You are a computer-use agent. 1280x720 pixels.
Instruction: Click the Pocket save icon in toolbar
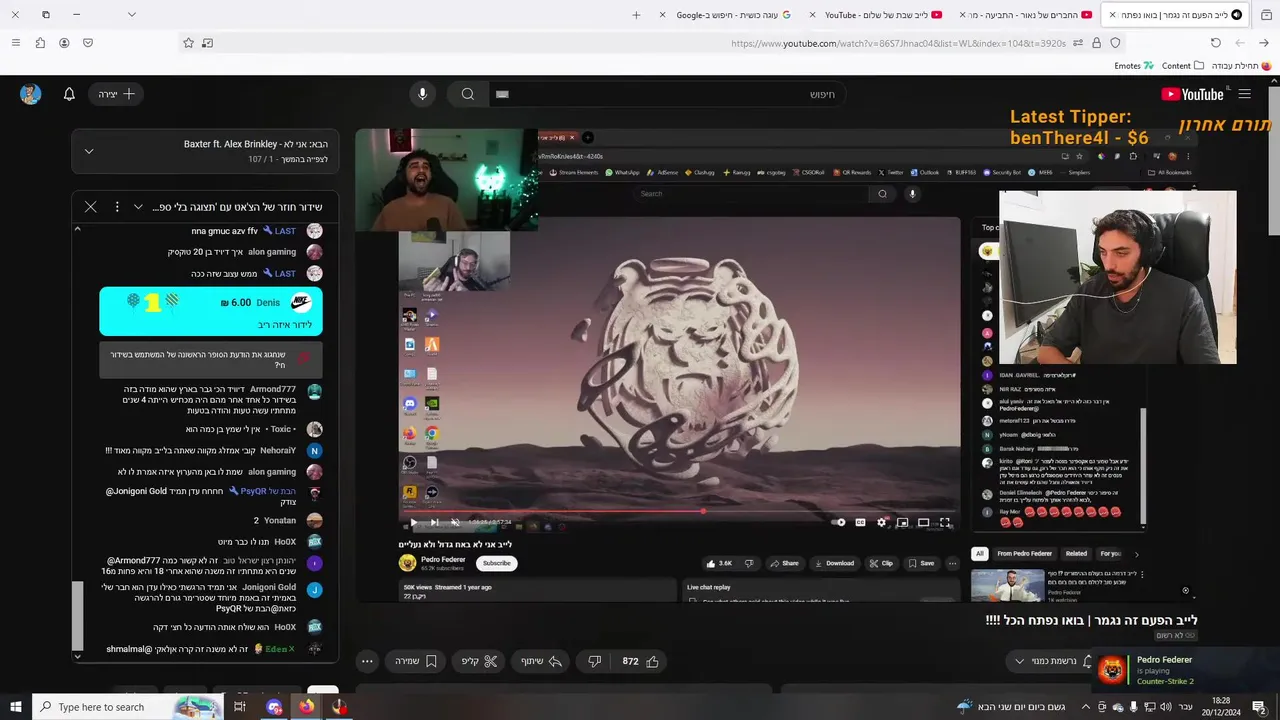click(x=88, y=43)
